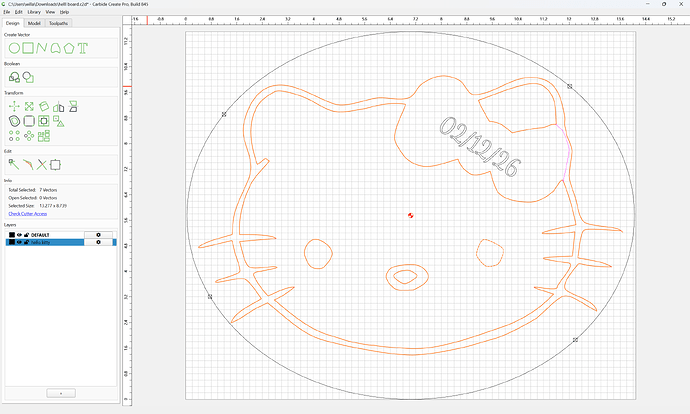This screenshot has height=414, width=690.
Task: Open the Help menu
Action: point(64,12)
